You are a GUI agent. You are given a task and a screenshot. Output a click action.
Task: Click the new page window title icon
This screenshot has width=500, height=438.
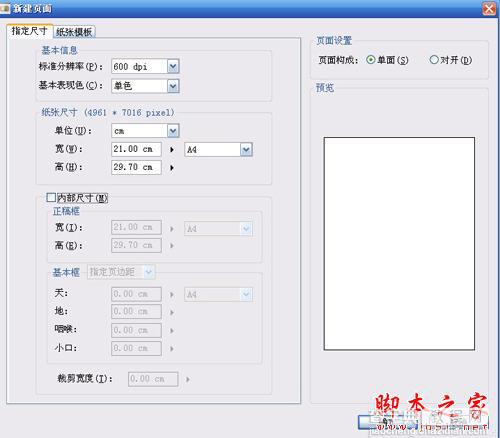click(x=5, y=8)
